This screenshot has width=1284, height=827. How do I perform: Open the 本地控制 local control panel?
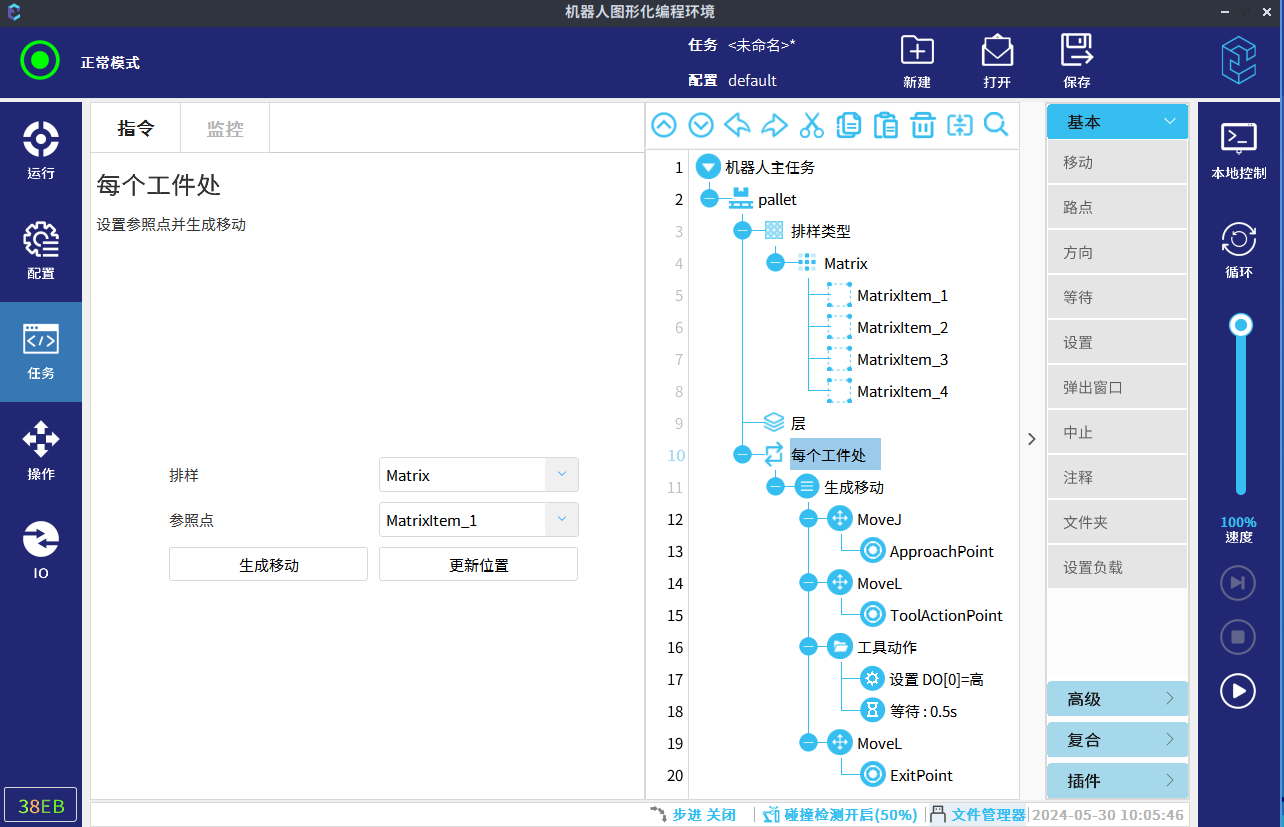(1239, 150)
